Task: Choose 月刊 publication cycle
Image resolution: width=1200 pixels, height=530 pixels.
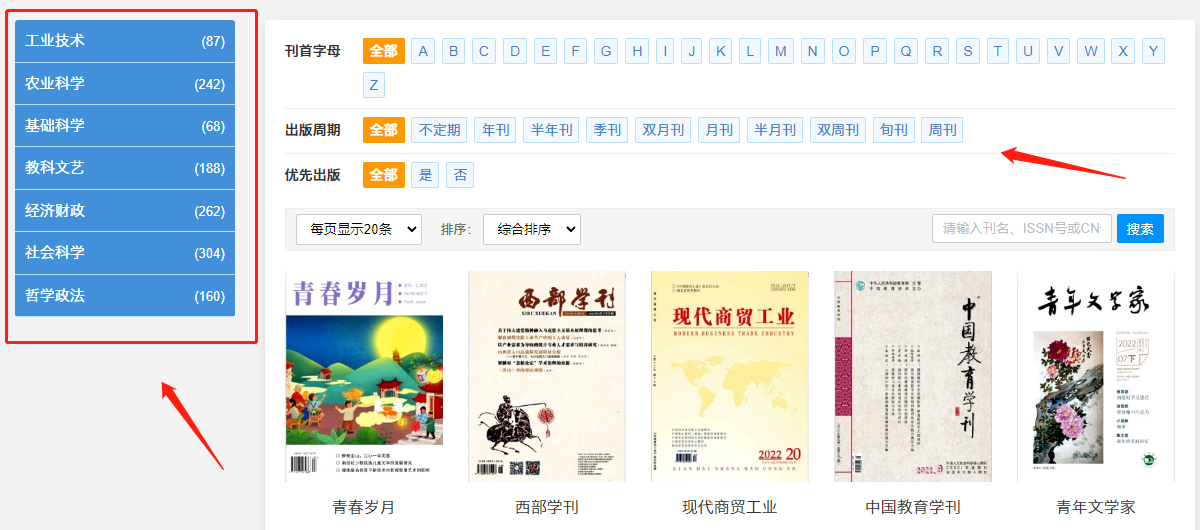Action: pos(720,130)
